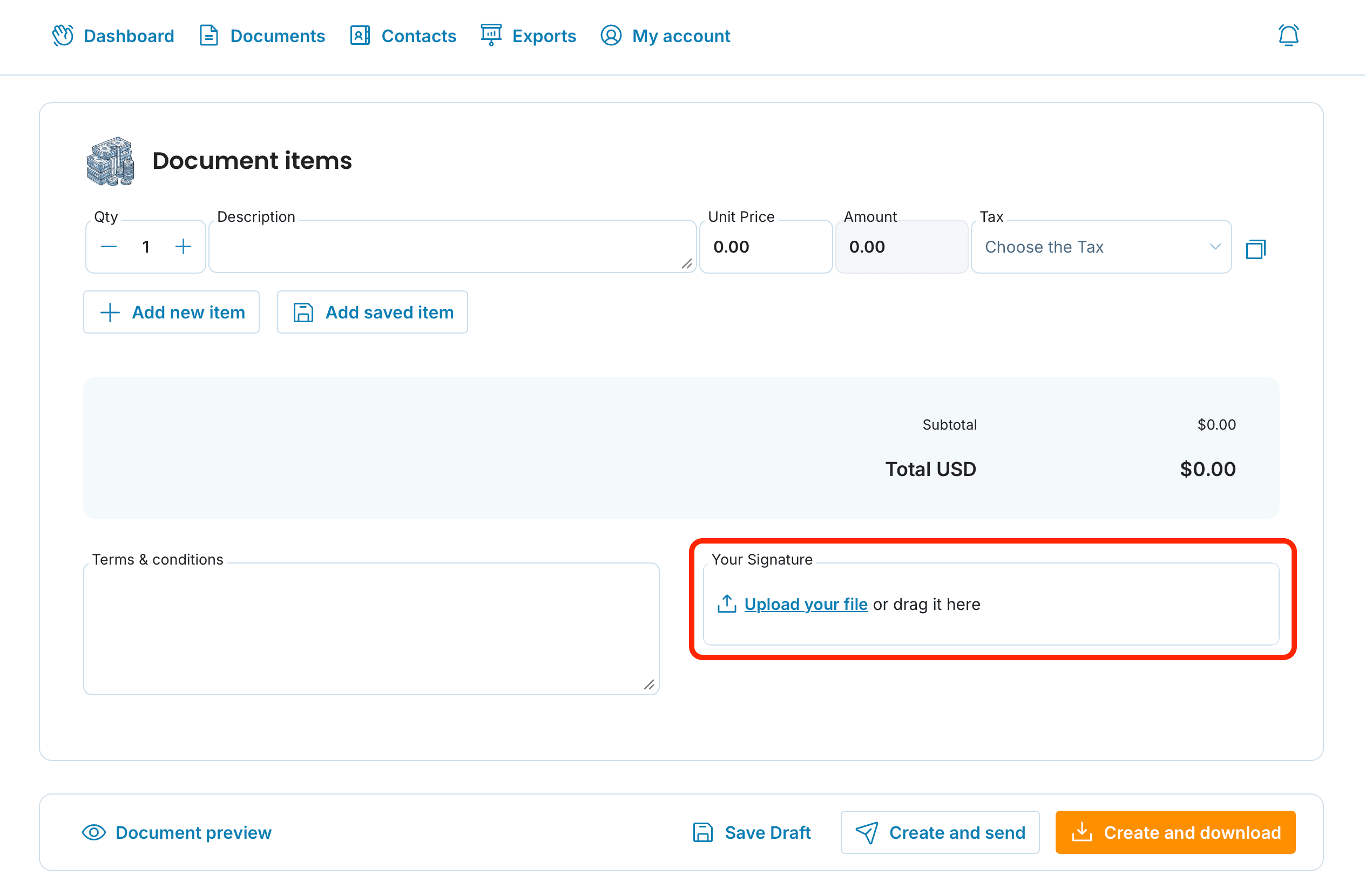The width and height of the screenshot is (1365, 896).
Task: Increase quantity with the plus button
Action: coord(183,247)
